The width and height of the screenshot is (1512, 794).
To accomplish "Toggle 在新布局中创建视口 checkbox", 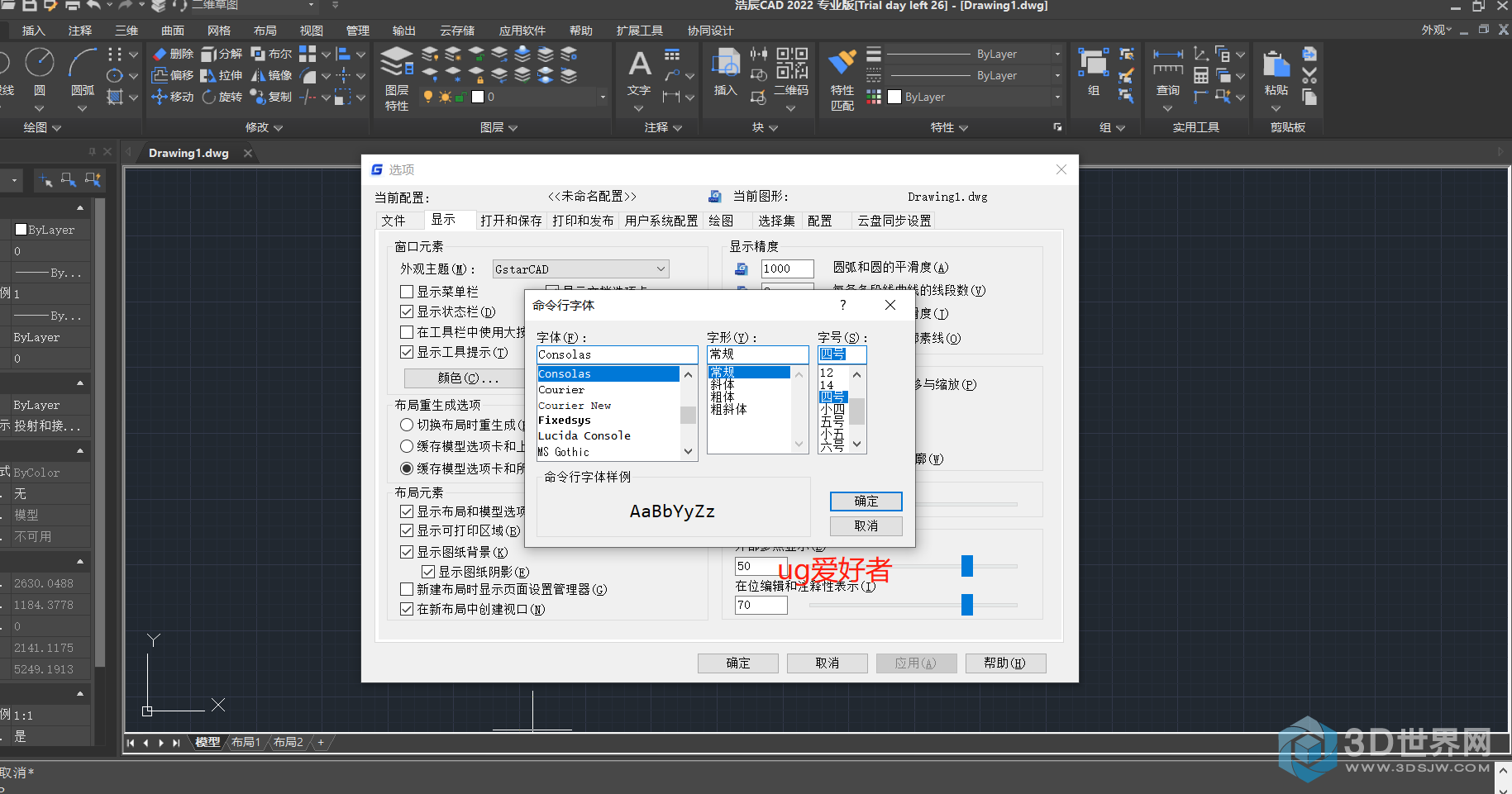I will click(x=407, y=609).
